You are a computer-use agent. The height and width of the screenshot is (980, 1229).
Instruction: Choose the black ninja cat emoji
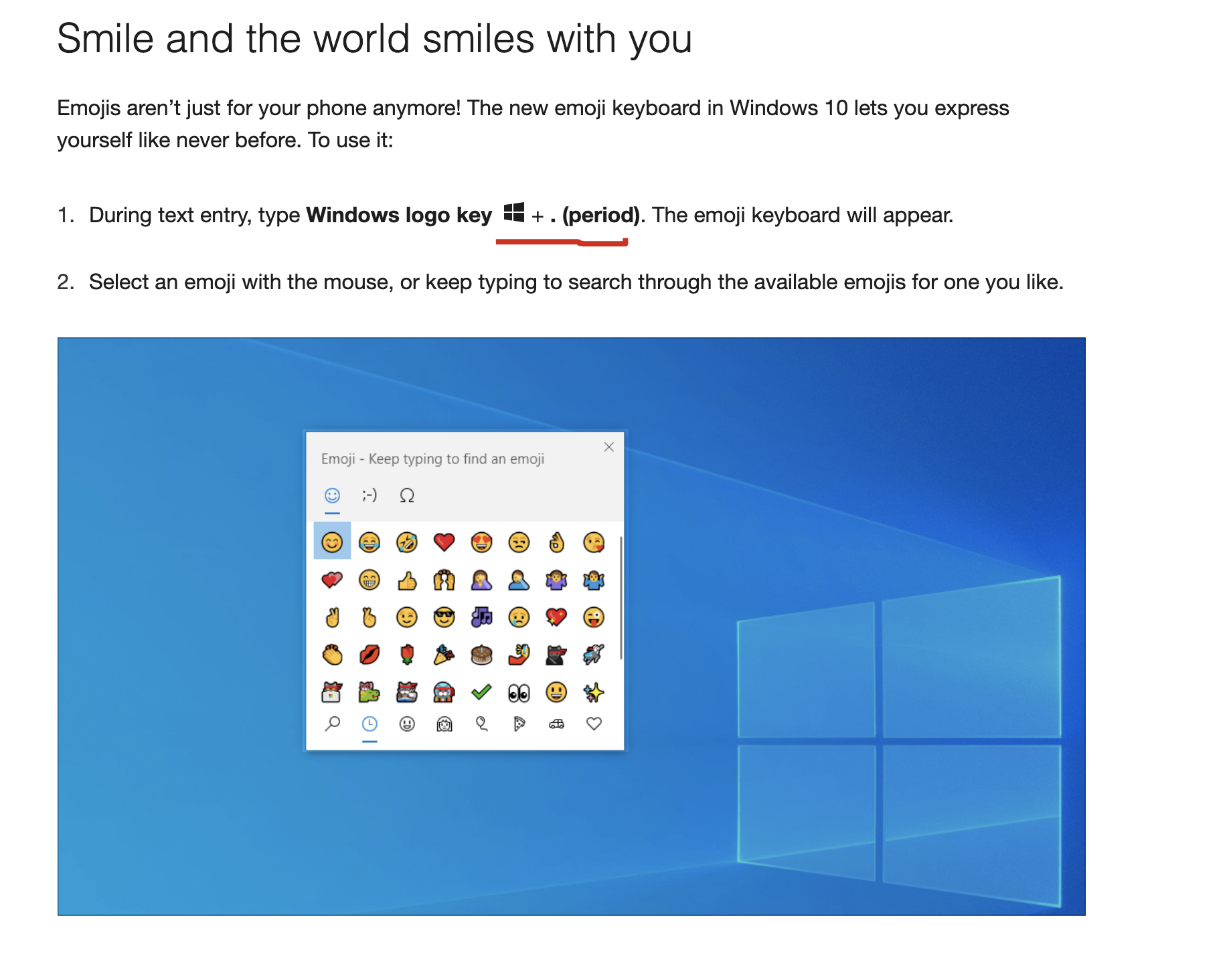pyautogui.click(x=556, y=654)
